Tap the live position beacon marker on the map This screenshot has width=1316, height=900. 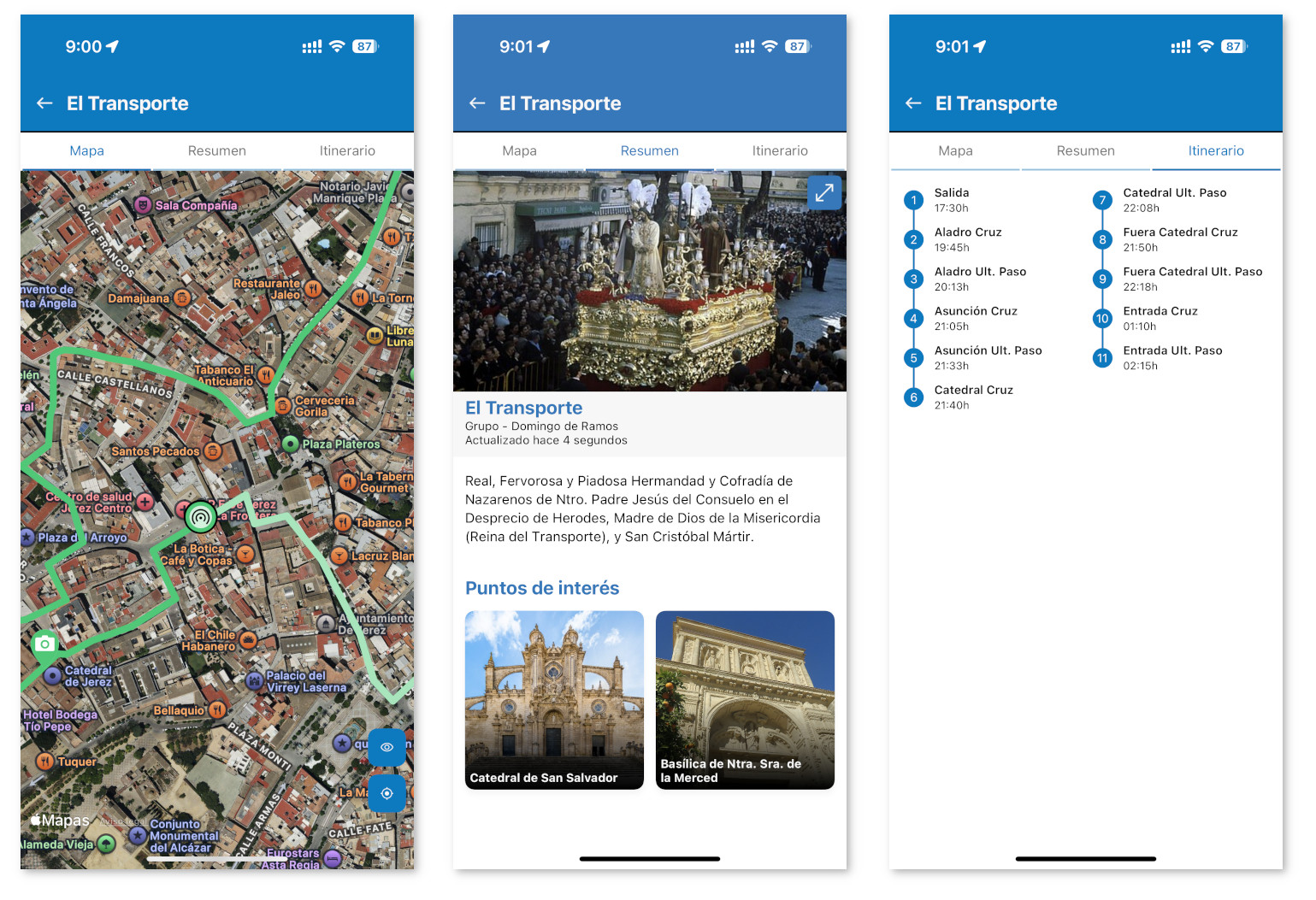tap(201, 516)
